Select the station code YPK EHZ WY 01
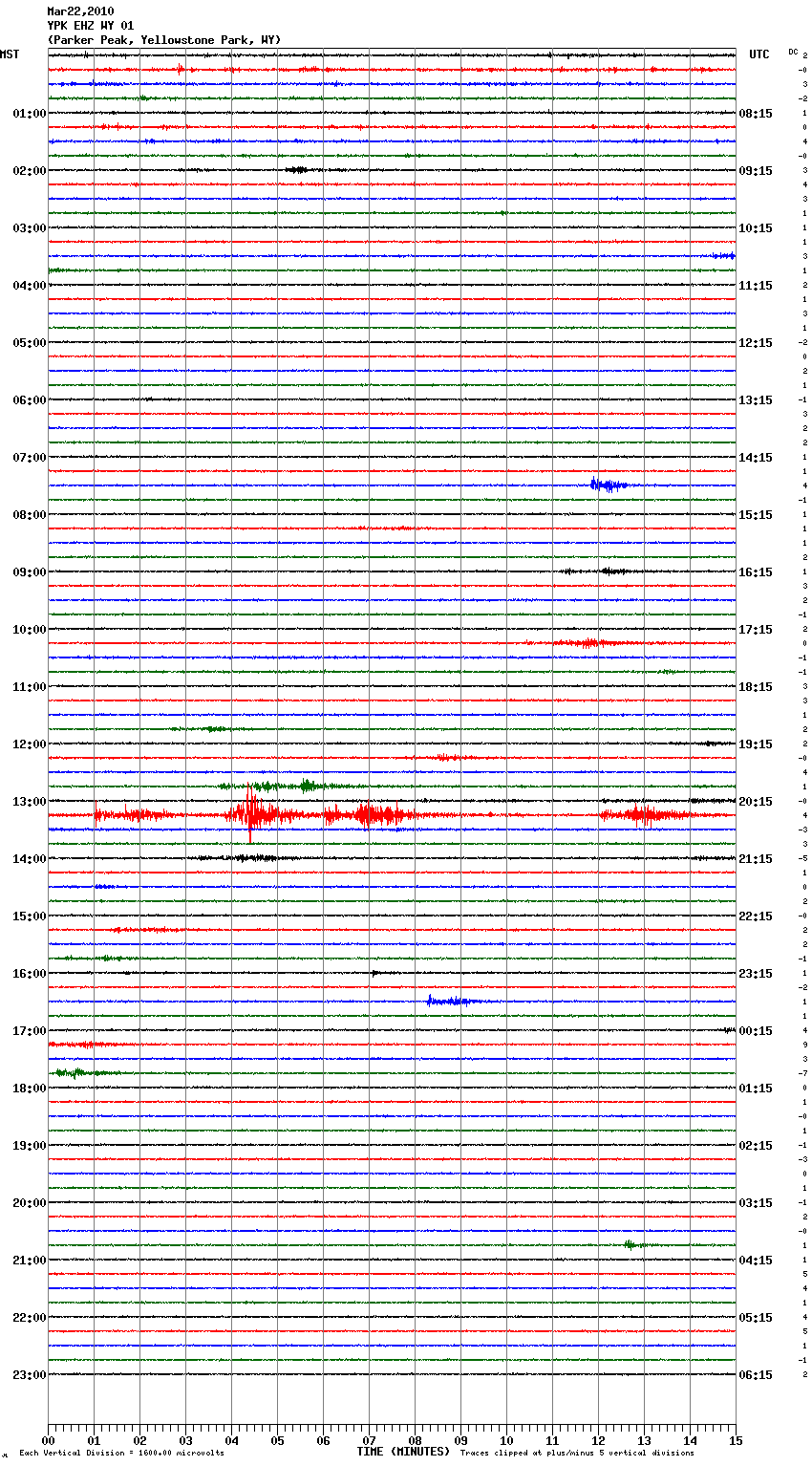This screenshot has width=812, height=1466. [91, 26]
